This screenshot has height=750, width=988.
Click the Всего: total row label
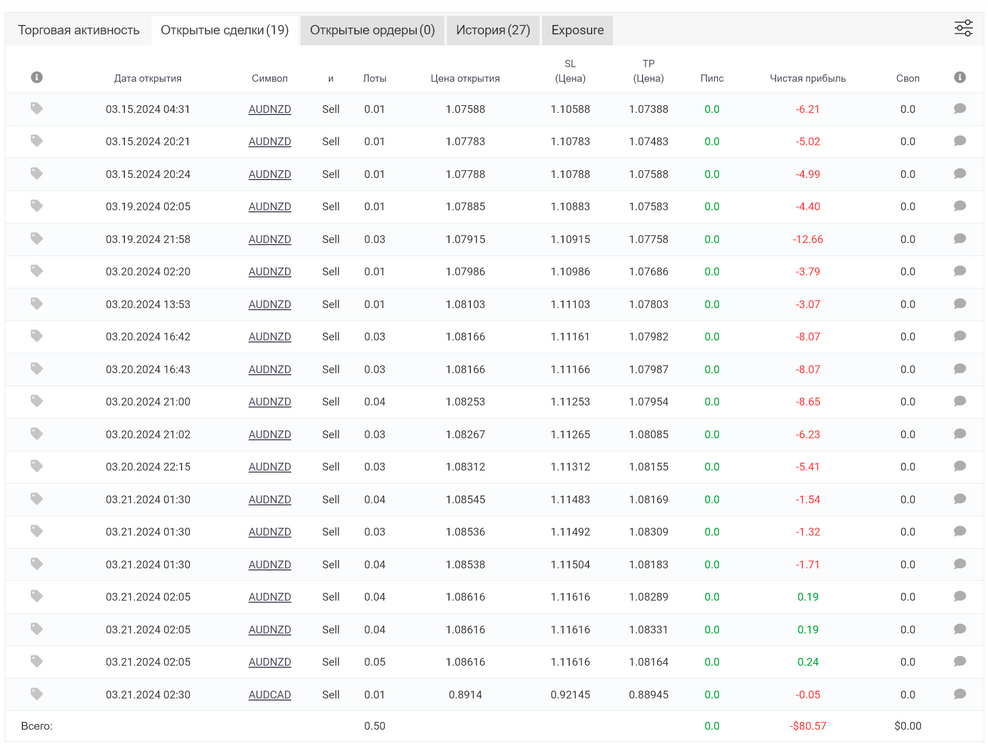[37, 726]
